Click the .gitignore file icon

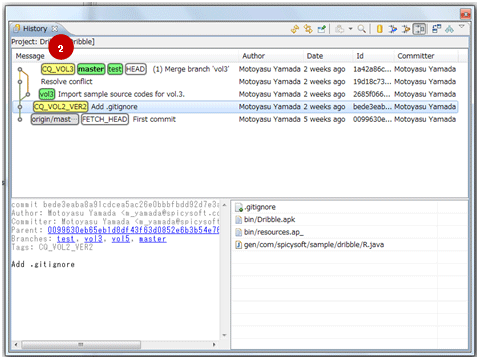(x=239, y=208)
